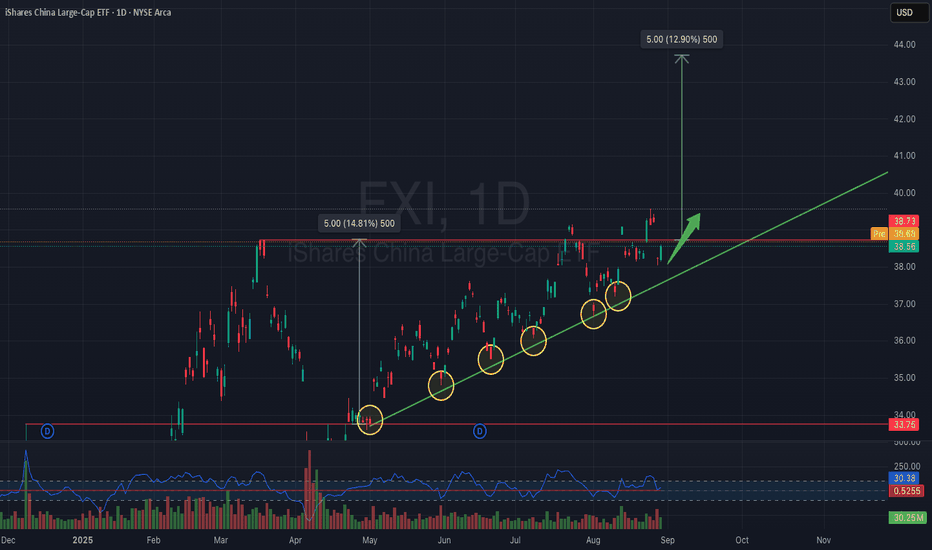Click the Mar label on time axis
932x550 pixels.
pos(221,540)
